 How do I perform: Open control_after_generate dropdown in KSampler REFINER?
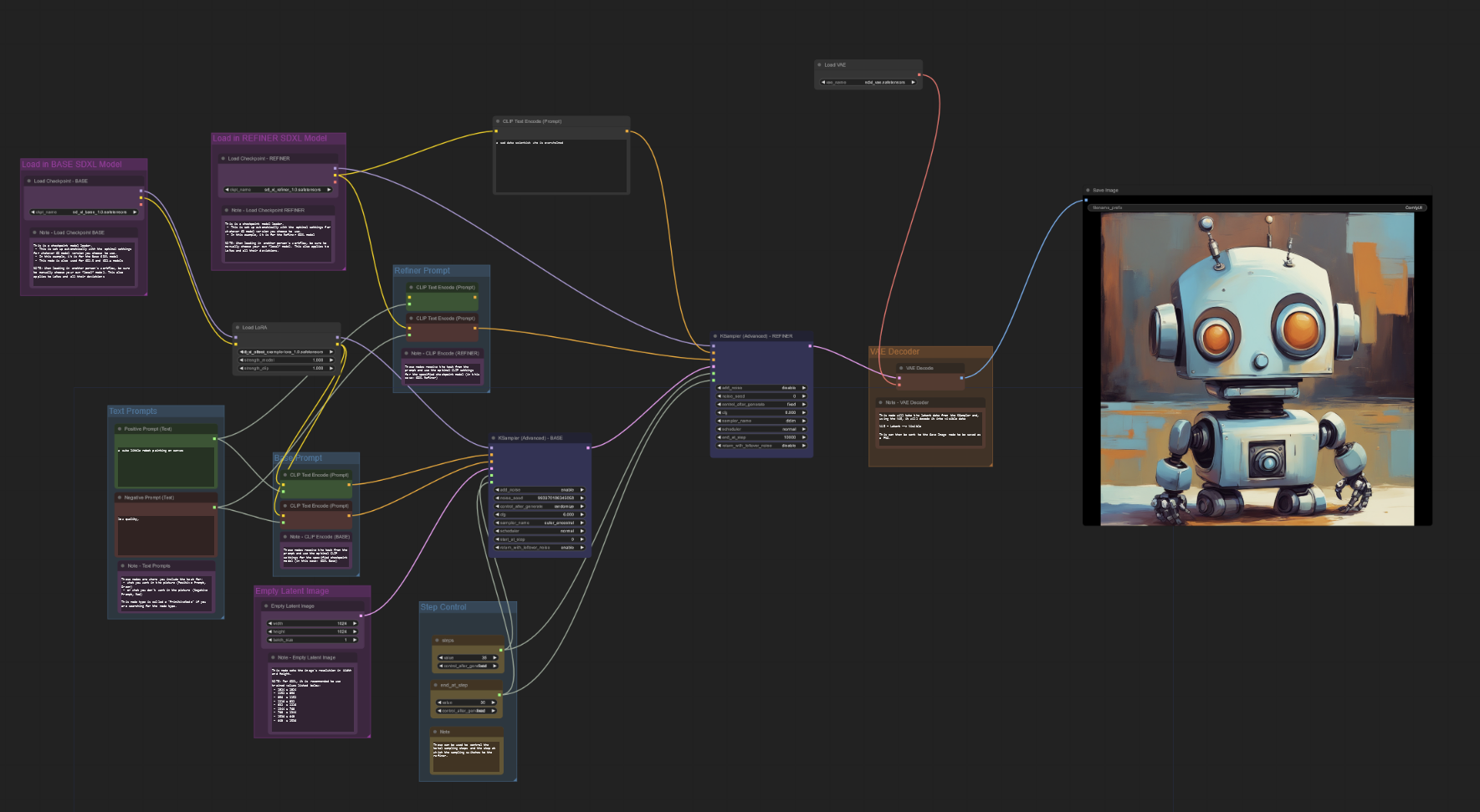tap(761, 405)
